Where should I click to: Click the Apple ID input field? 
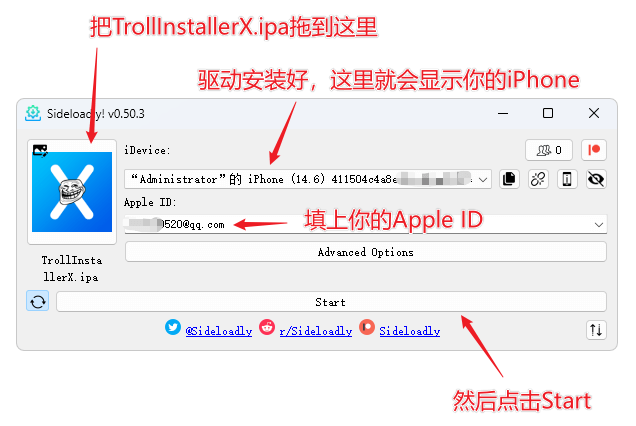coord(365,224)
